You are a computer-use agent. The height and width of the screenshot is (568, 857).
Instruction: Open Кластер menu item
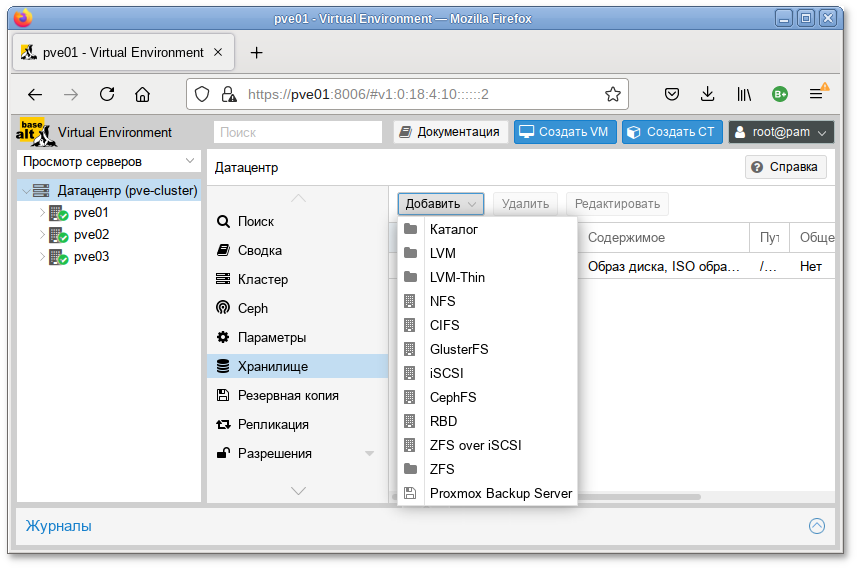point(298,279)
